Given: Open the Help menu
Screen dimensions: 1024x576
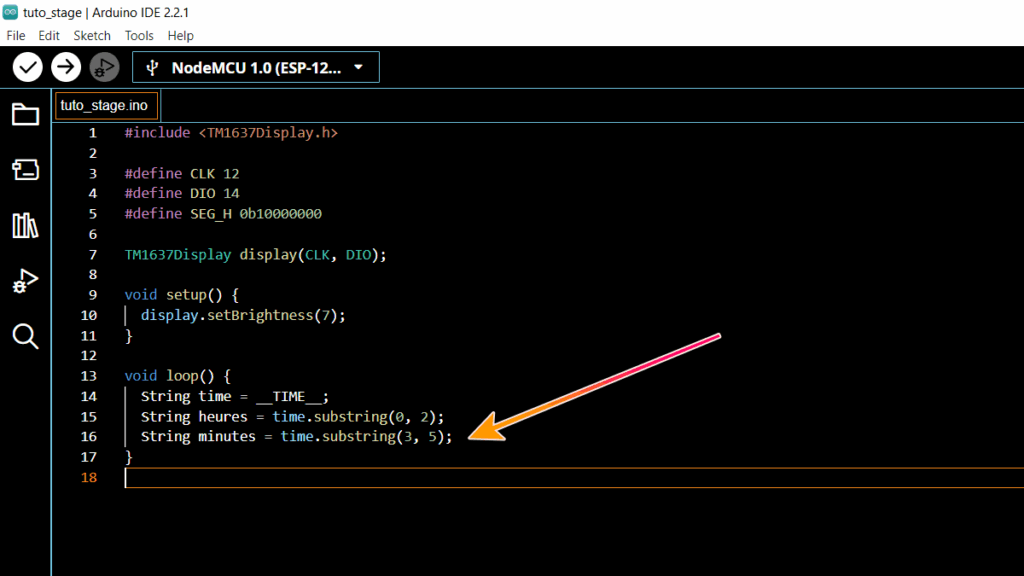Looking at the screenshot, I should tap(180, 36).
